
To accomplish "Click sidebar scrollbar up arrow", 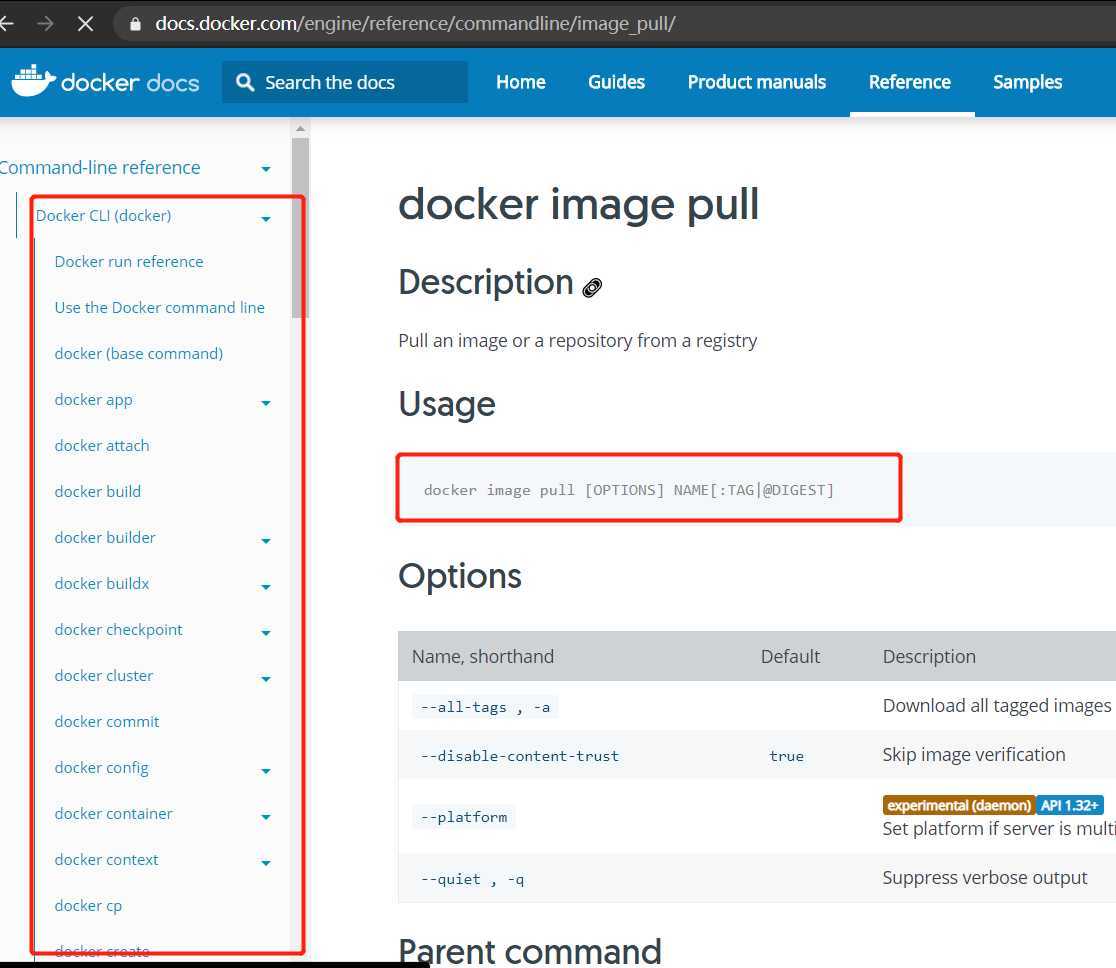I will pyautogui.click(x=300, y=129).
